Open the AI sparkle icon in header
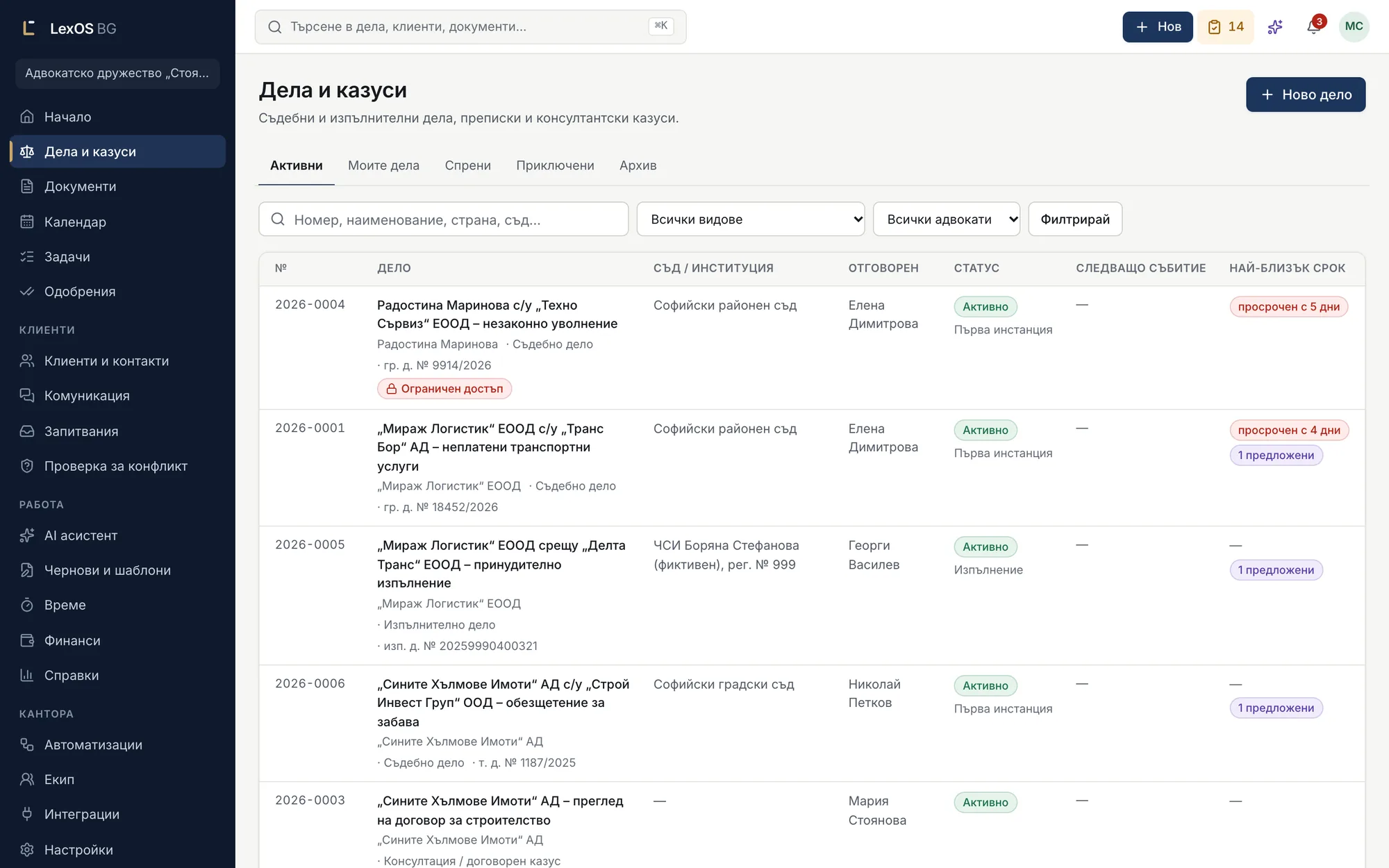Image resolution: width=1389 pixels, height=868 pixels. [x=1275, y=26]
